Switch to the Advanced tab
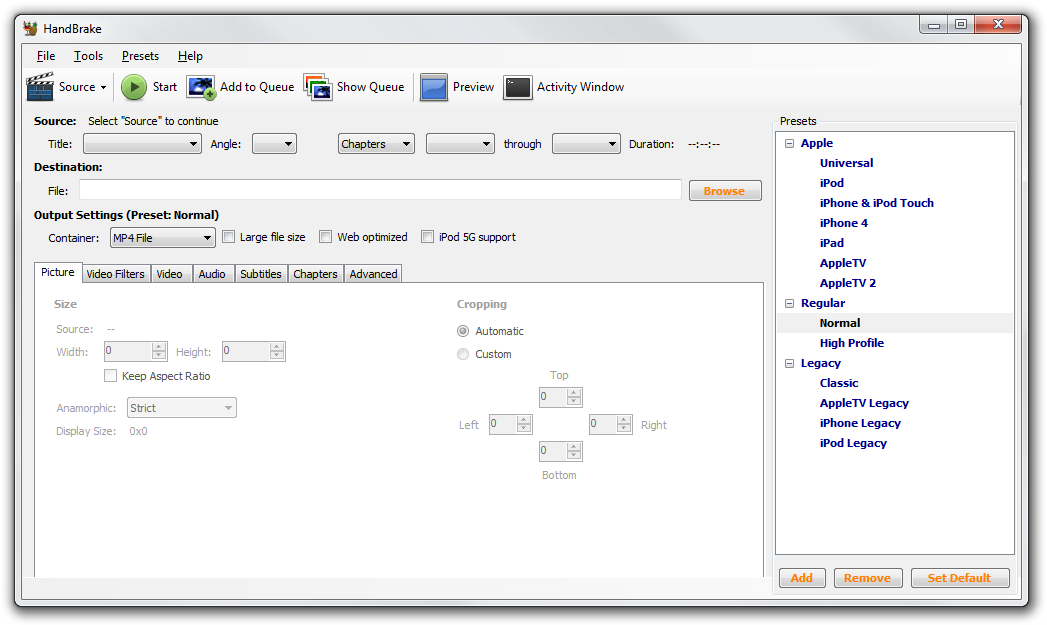The width and height of the screenshot is (1047, 625). (373, 274)
